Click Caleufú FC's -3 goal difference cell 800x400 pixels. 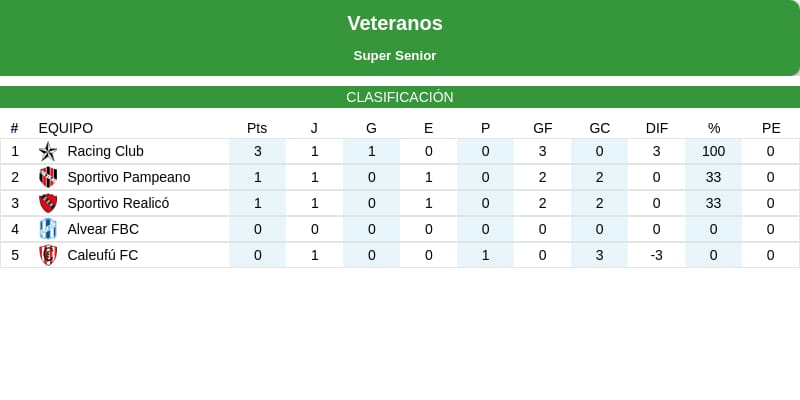pyautogui.click(x=657, y=255)
